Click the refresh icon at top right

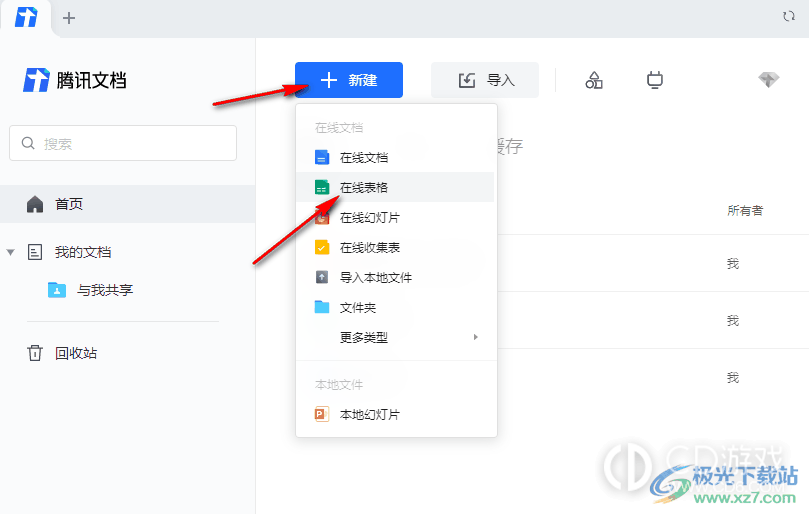point(788,17)
